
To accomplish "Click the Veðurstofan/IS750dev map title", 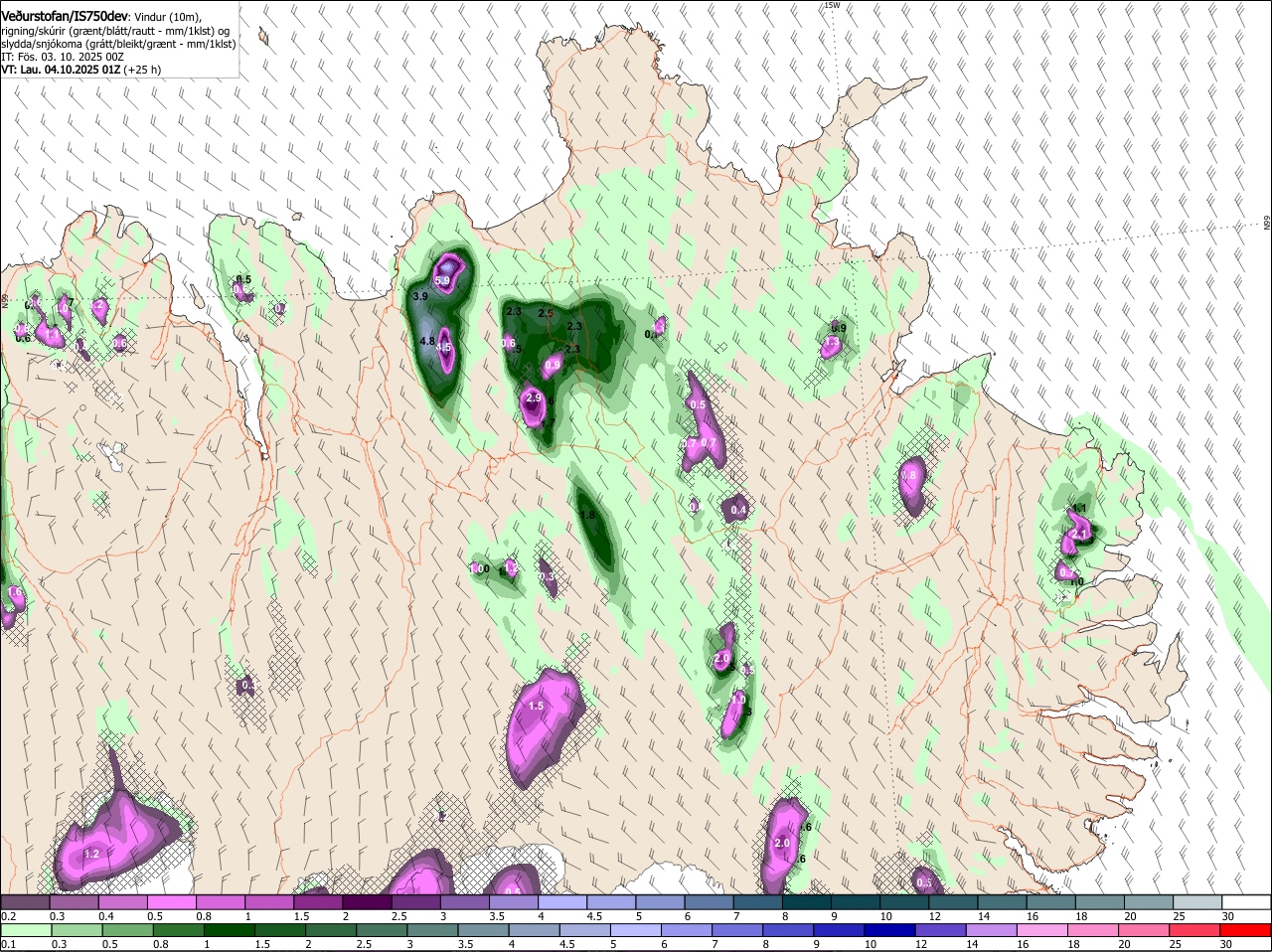I will (66, 17).
